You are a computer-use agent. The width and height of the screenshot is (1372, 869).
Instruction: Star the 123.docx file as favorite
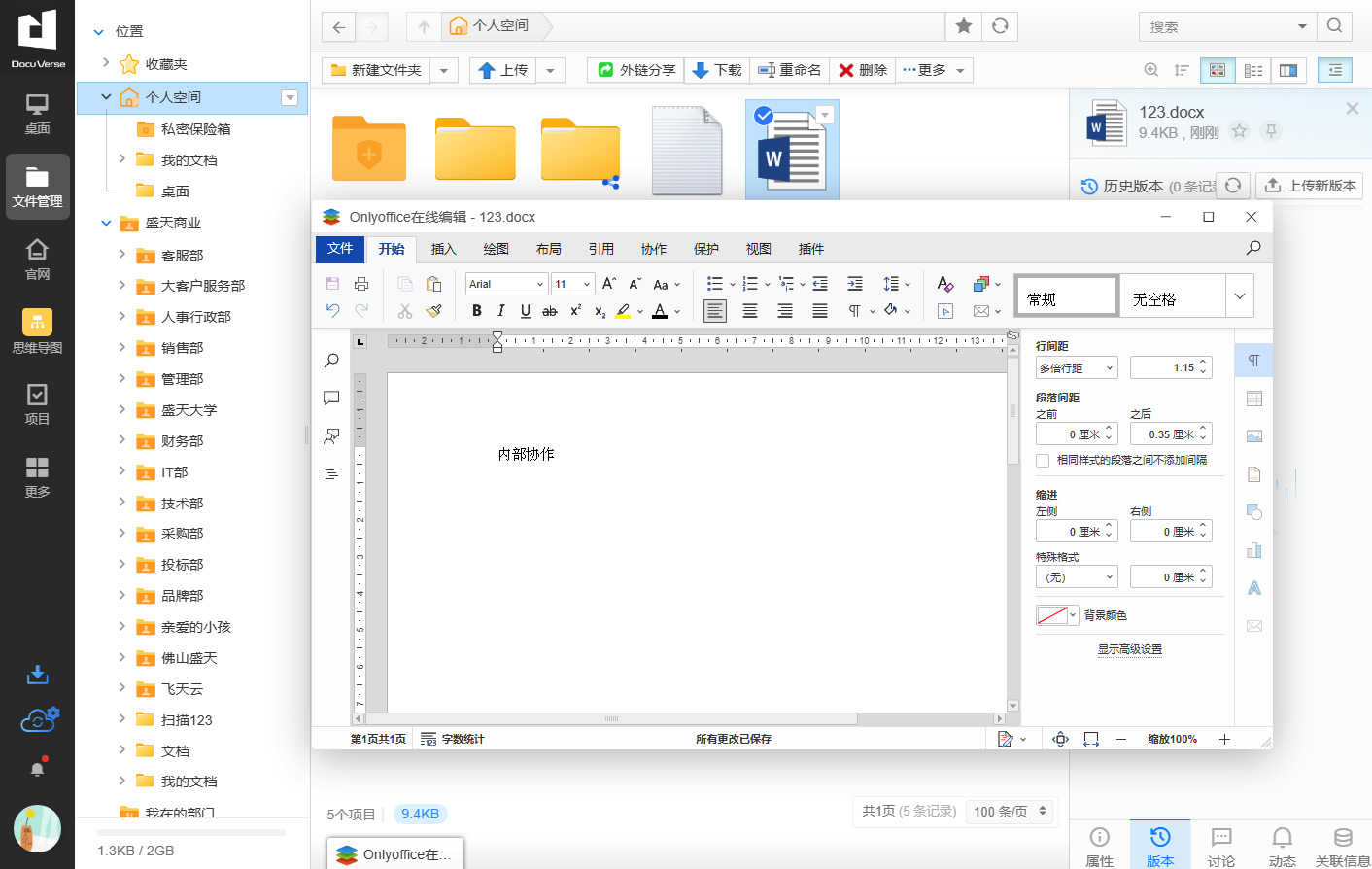tap(1239, 131)
